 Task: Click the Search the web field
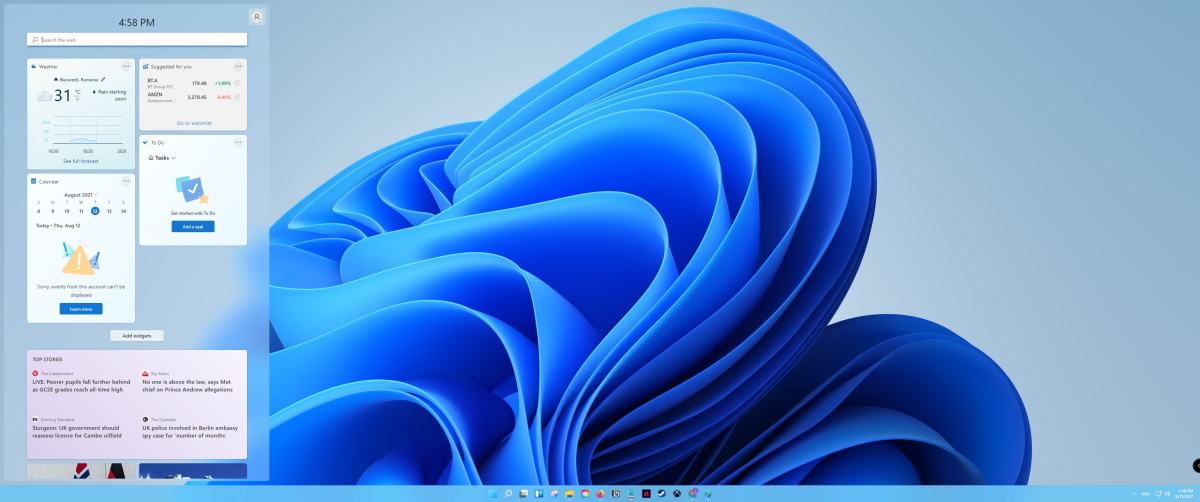tap(137, 40)
